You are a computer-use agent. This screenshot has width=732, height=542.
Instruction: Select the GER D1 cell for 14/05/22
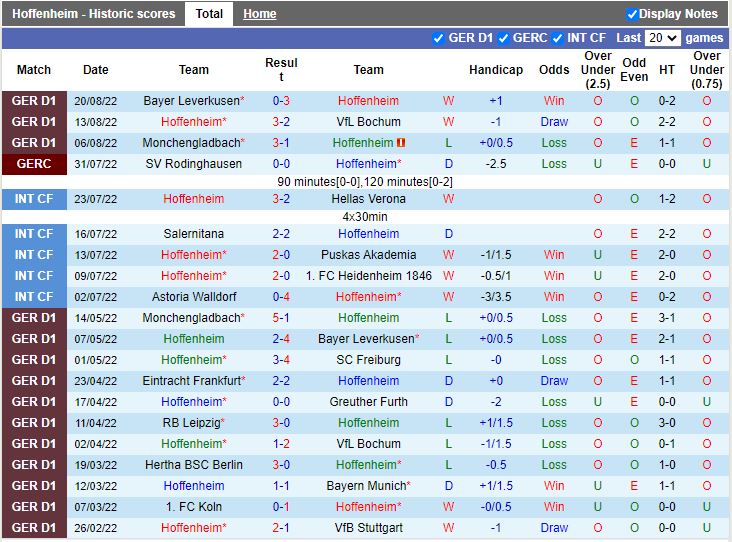34,318
